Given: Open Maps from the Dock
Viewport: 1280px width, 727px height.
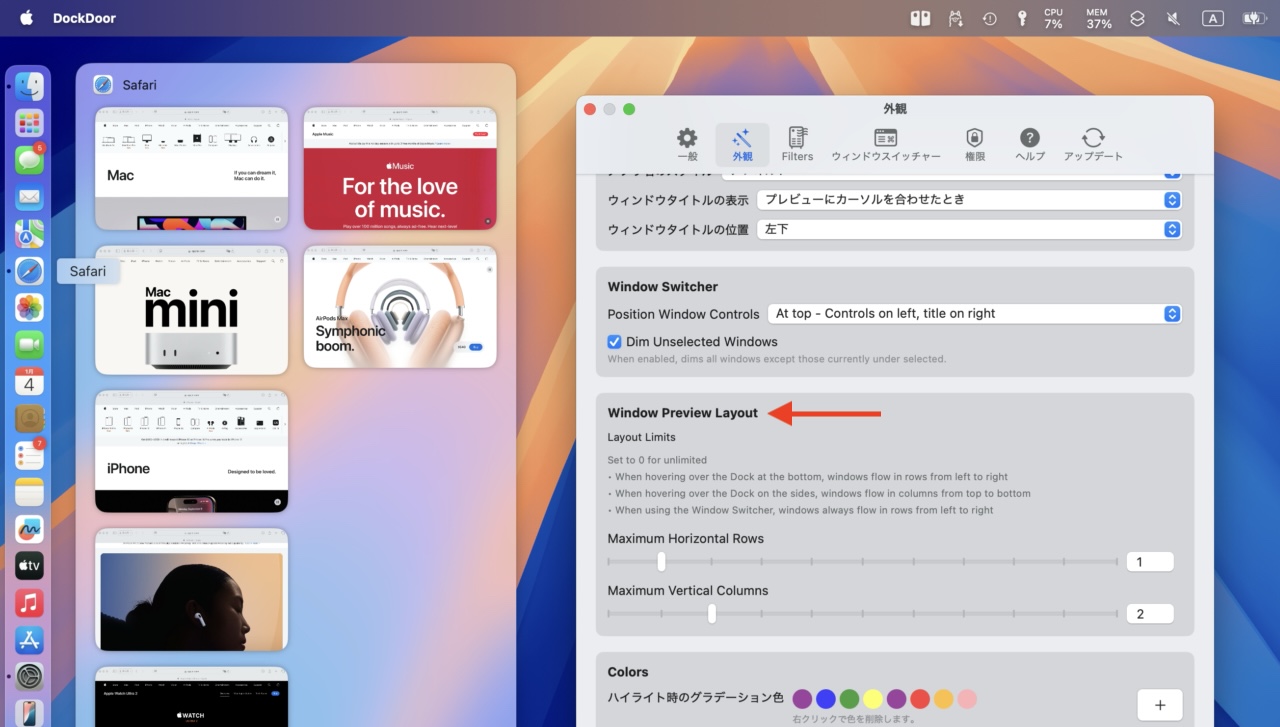Looking at the screenshot, I should [29, 234].
